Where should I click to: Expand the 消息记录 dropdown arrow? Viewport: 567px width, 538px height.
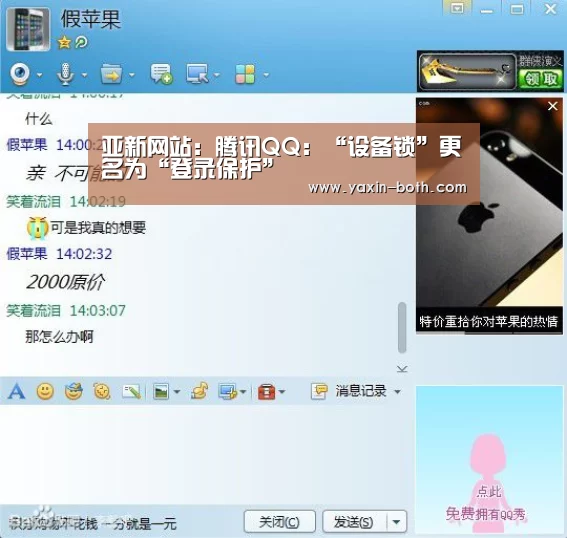[397, 392]
